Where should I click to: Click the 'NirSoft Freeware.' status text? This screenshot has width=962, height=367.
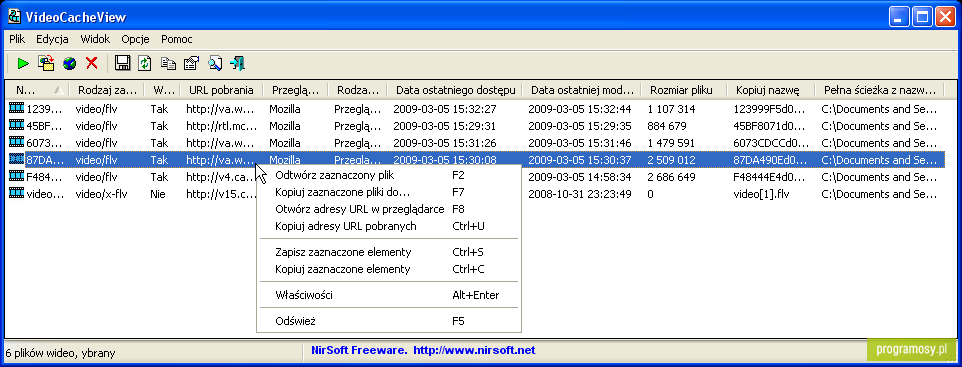click(x=359, y=350)
